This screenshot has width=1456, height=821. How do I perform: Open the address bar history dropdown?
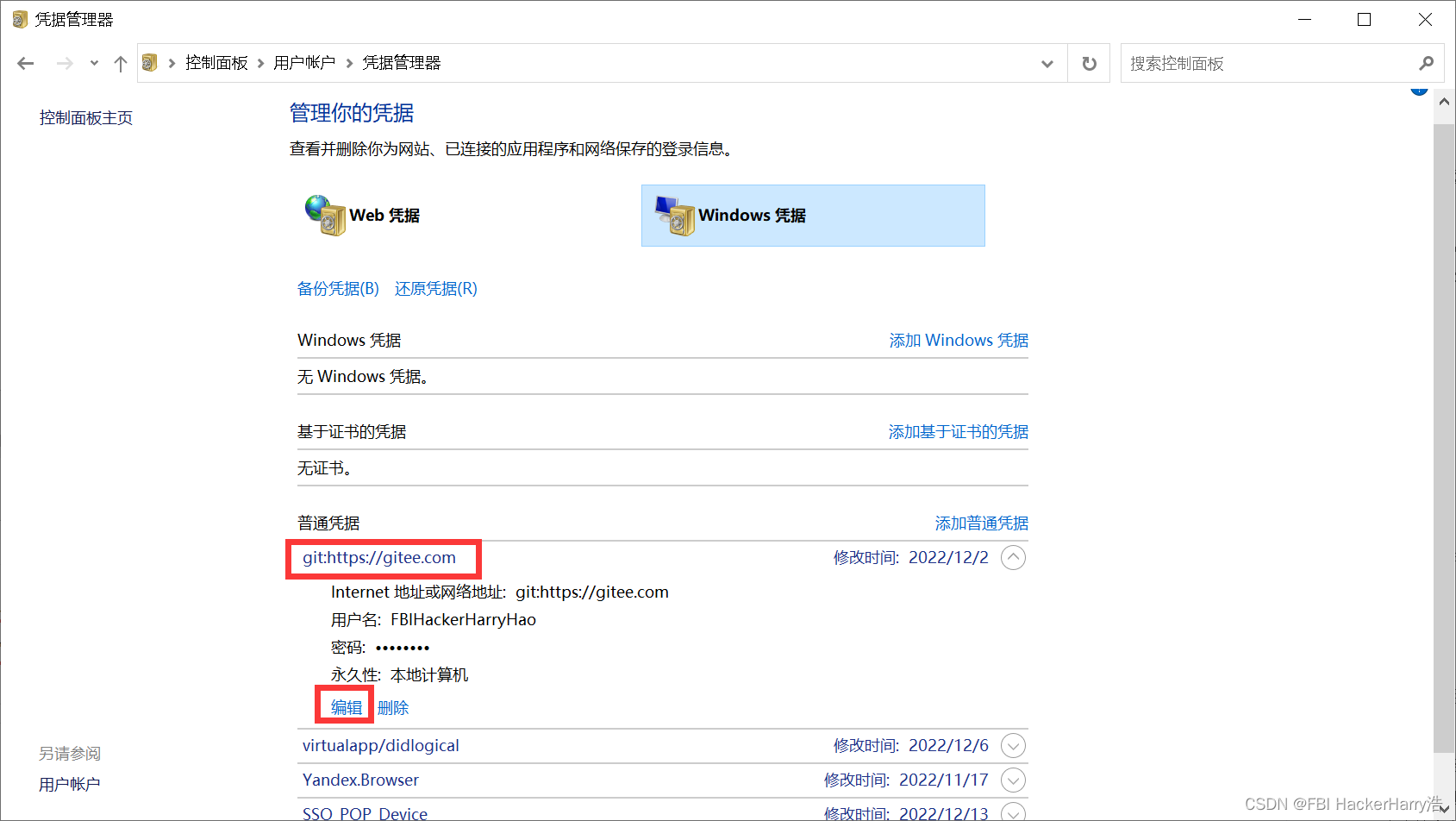pyautogui.click(x=1047, y=63)
